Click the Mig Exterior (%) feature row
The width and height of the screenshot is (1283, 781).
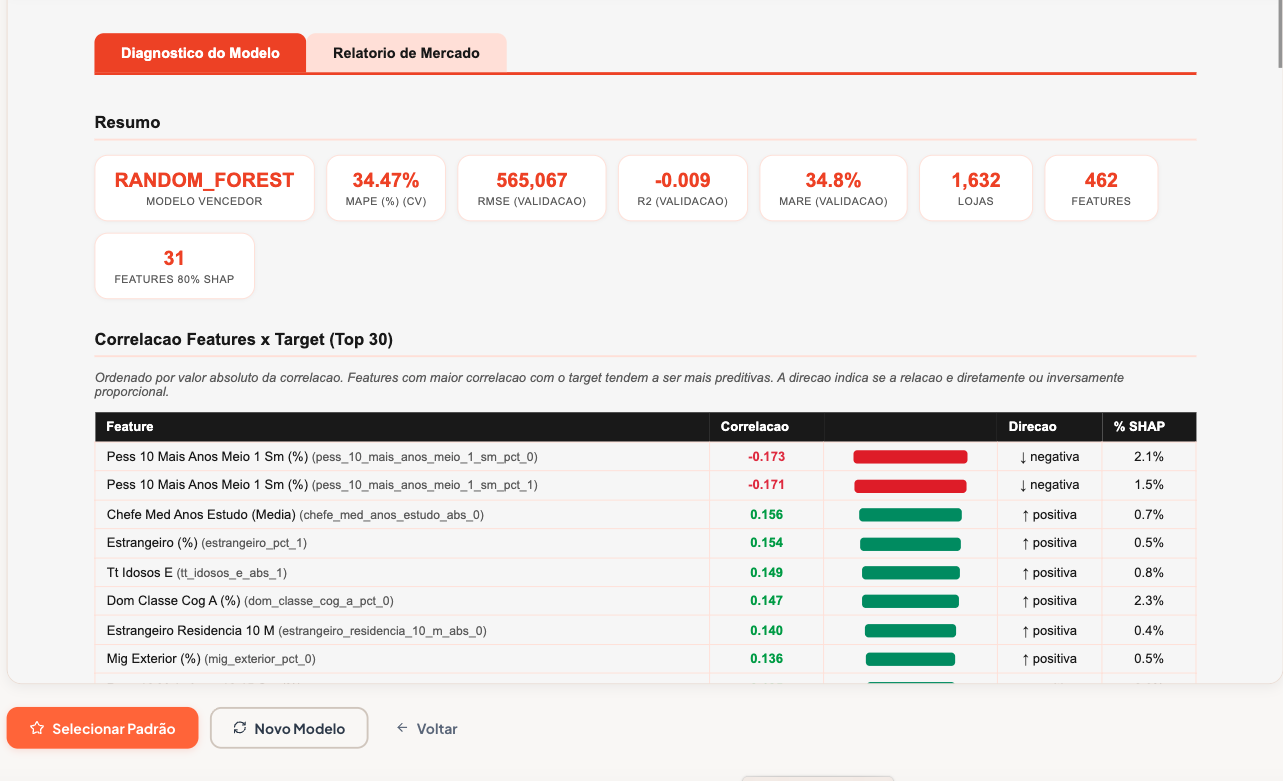pyautogui.click(x=645, y=659)
